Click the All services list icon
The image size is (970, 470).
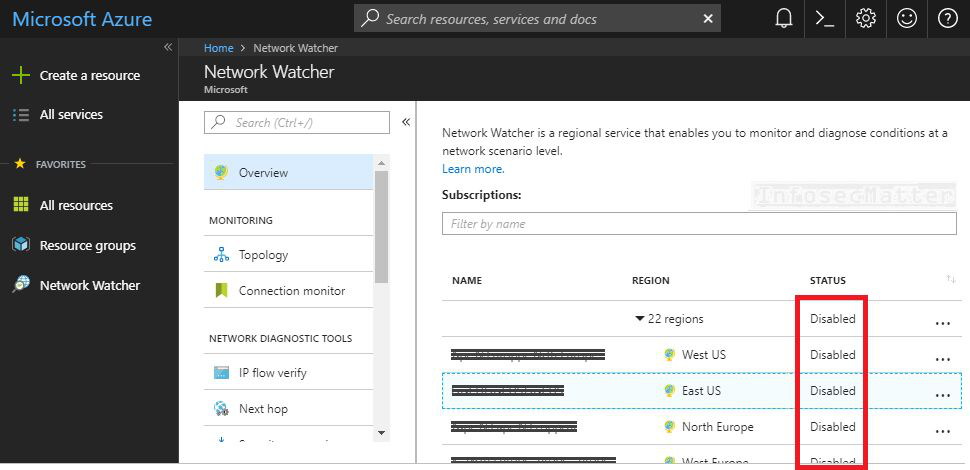[21, 114]
